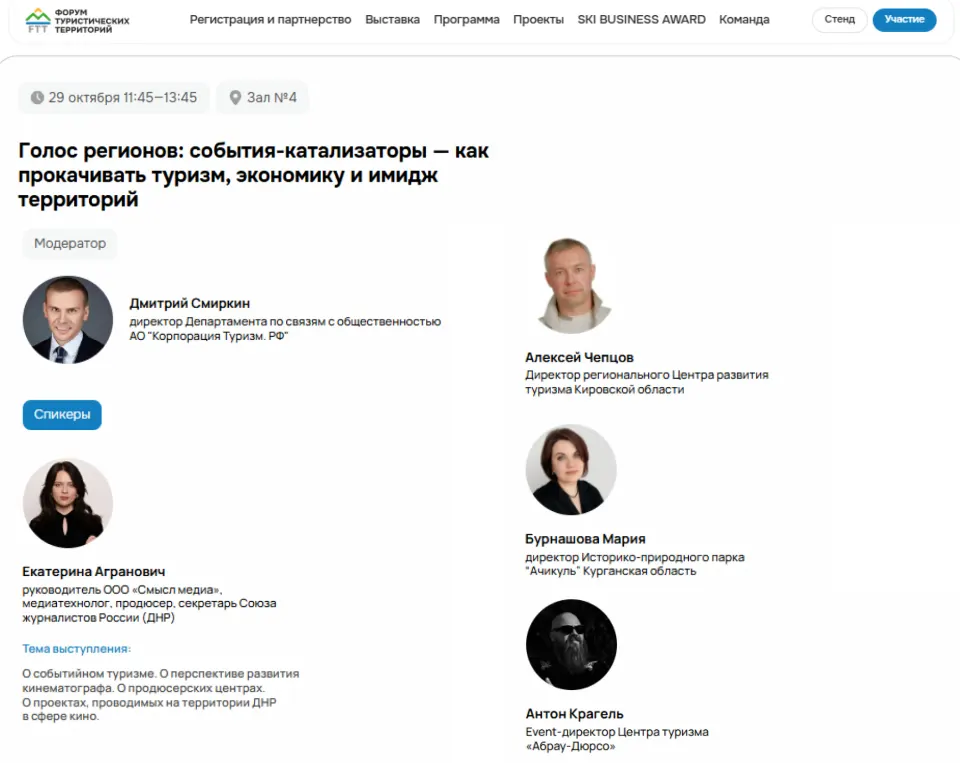Click the name Екатерина Агранович
The image size is (960, 763).
coord(94,571)
